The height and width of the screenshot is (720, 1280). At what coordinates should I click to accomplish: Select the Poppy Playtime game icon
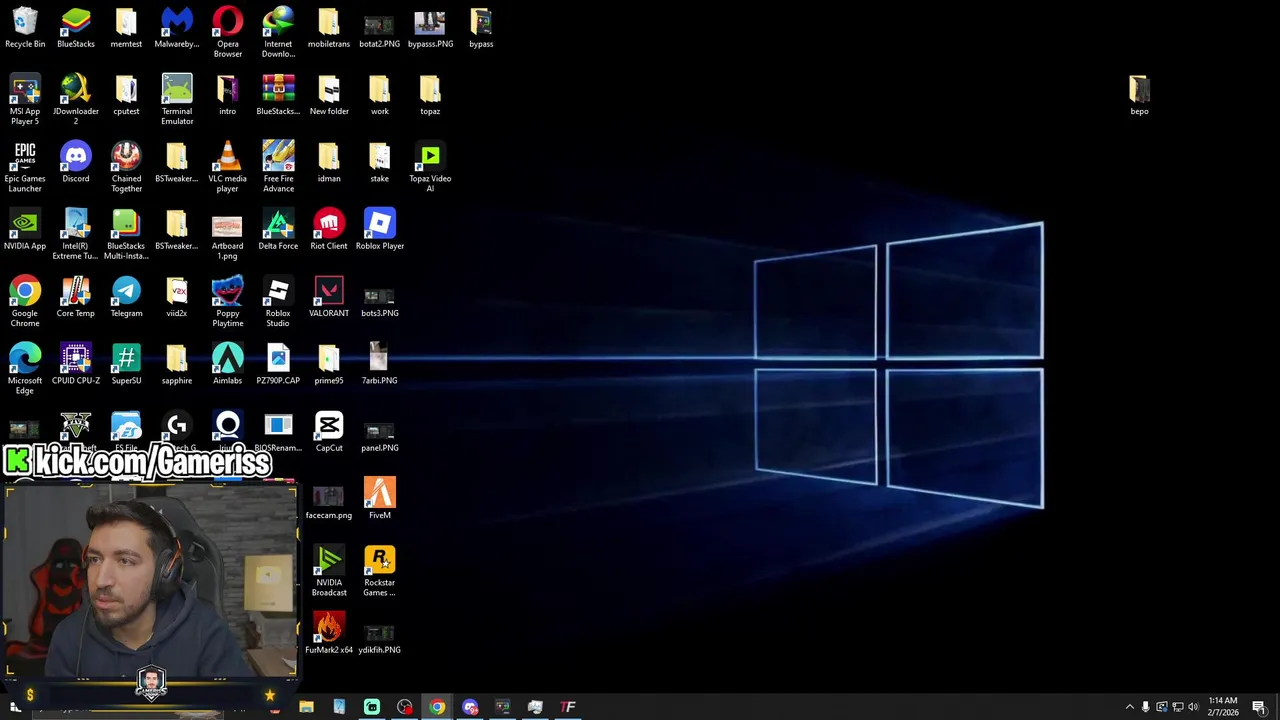(227, 301)
